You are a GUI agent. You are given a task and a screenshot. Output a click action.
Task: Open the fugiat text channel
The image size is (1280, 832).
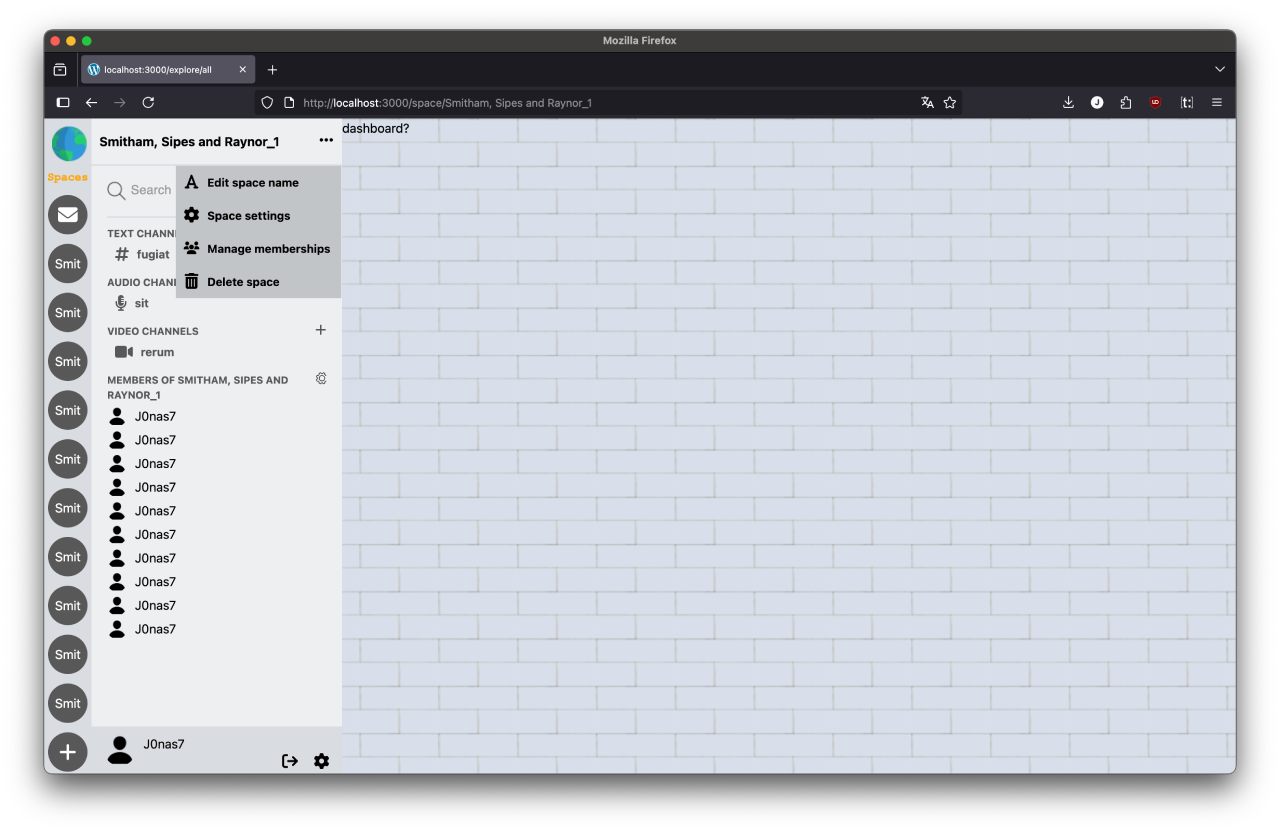[152, 254]
